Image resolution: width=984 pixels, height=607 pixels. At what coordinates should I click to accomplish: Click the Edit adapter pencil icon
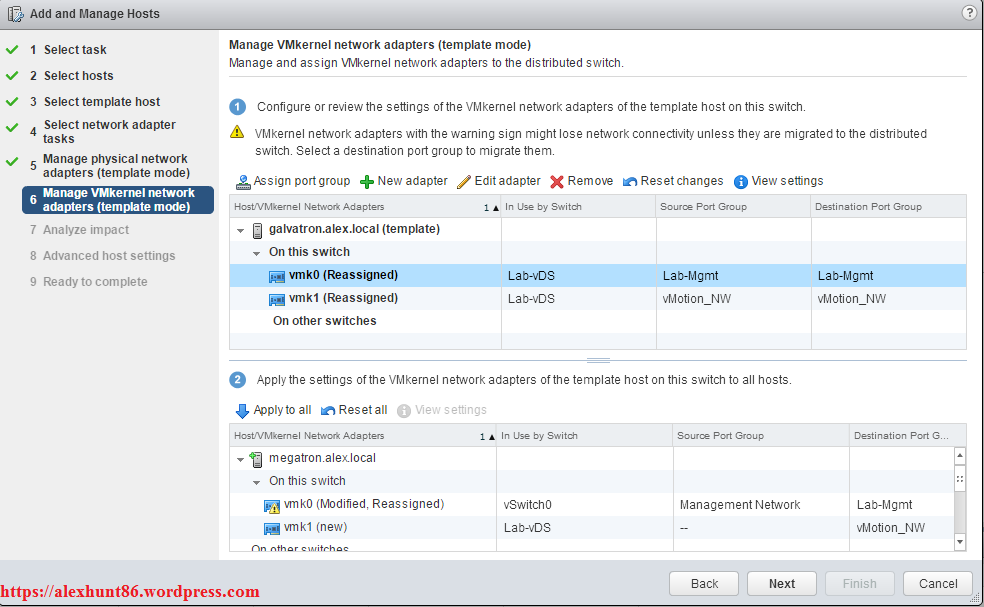(x=464, y=182)
